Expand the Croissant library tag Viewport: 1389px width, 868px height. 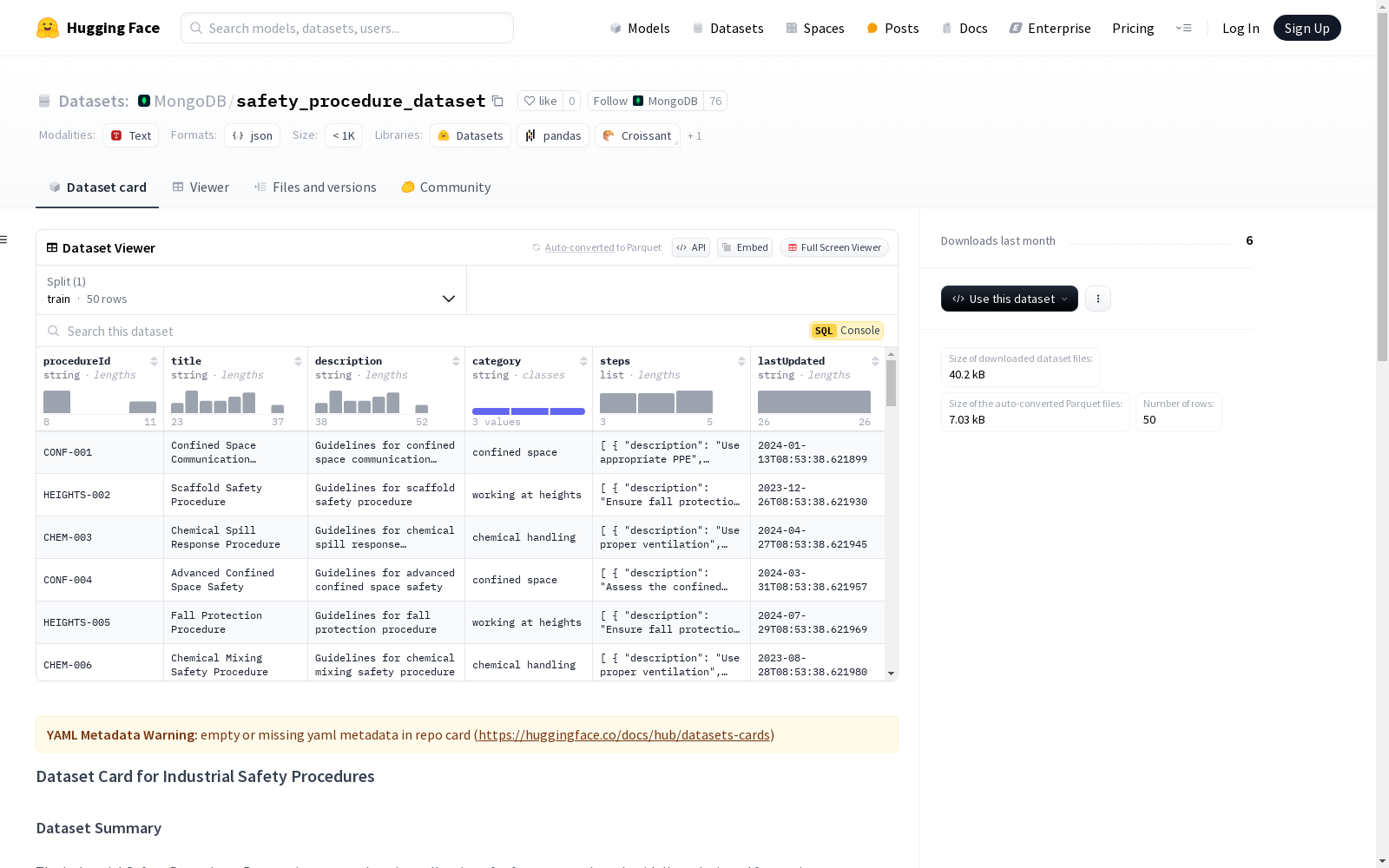point(637,135)
